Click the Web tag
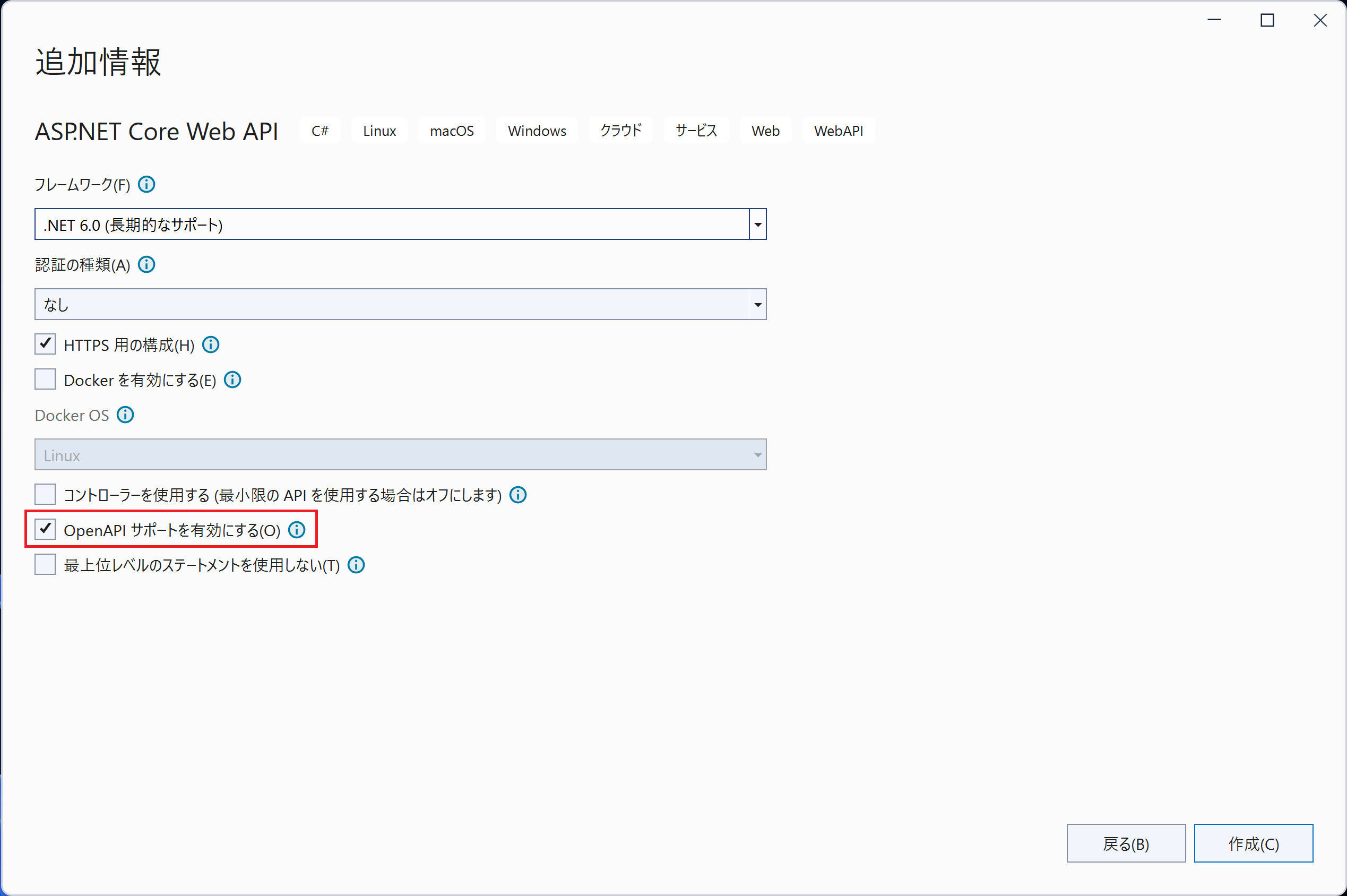Viewport: 1347px width, 896px height. (765, 131)
